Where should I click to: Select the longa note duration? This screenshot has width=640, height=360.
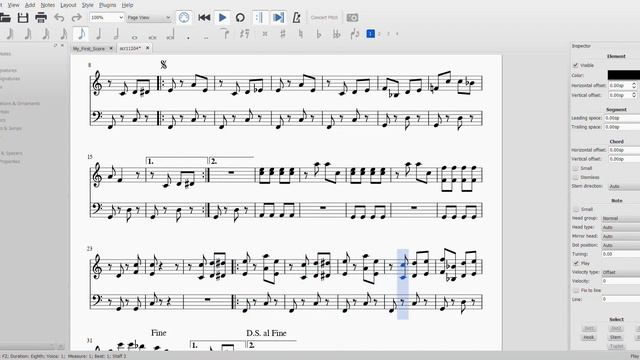171,35
